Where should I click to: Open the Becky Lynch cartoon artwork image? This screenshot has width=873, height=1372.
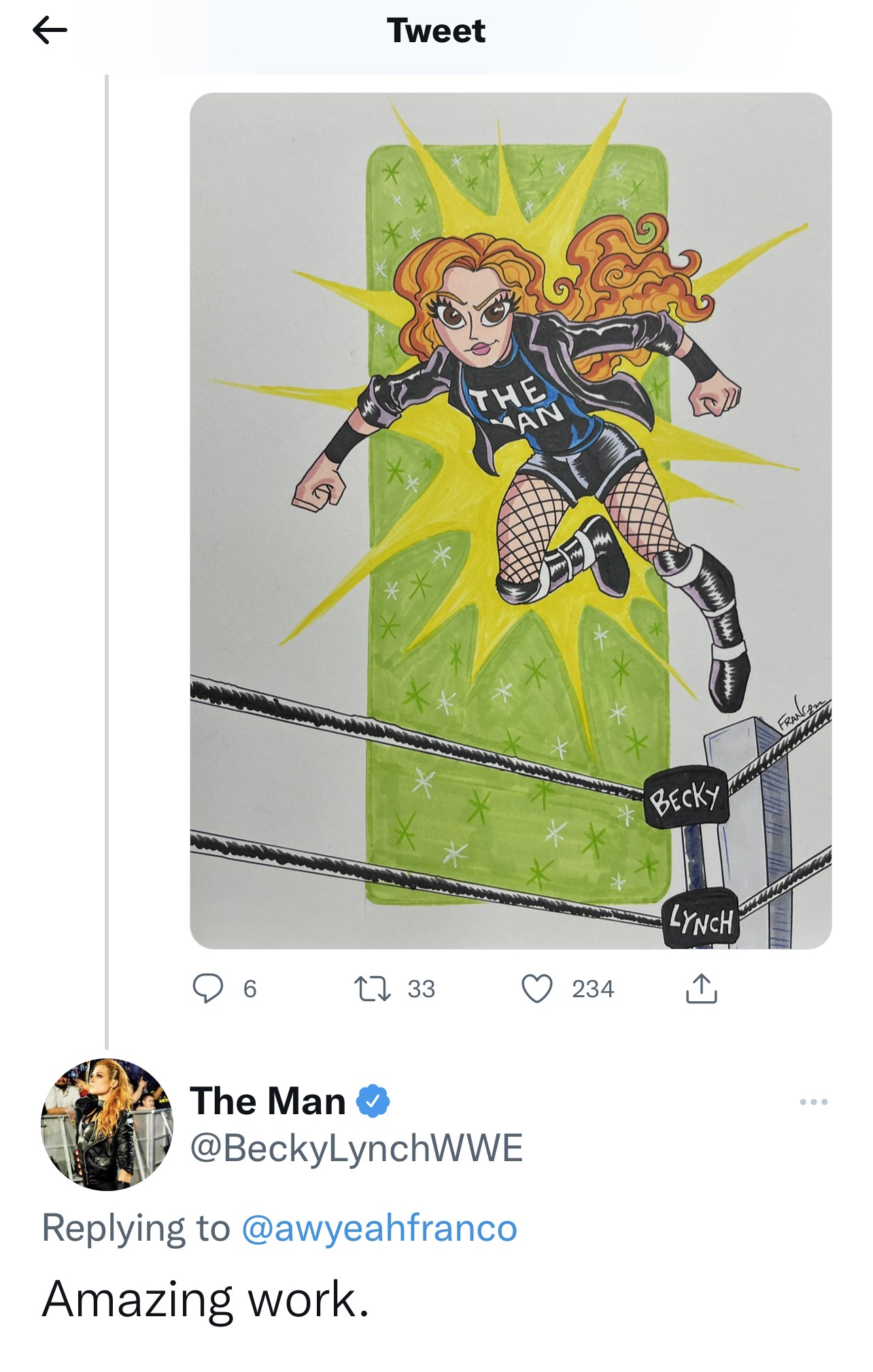pyautogui.click(x=510, y=520)
